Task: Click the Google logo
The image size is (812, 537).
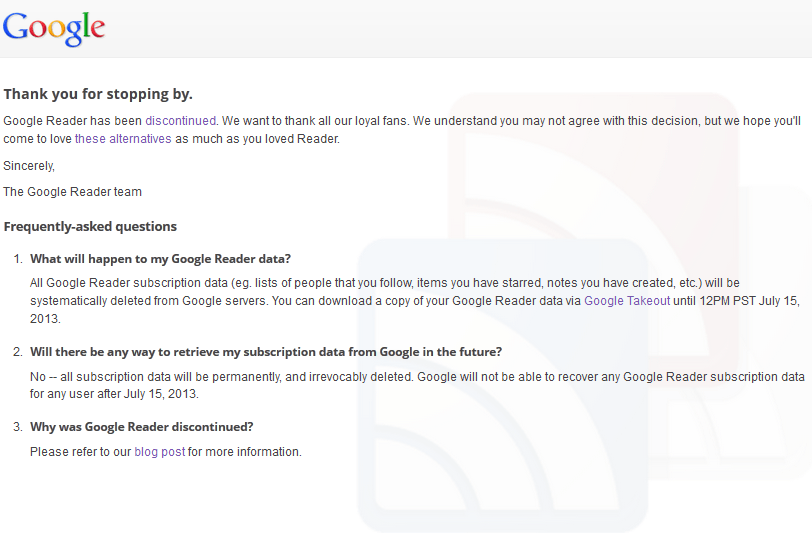Action: click(x=54, y=28)
